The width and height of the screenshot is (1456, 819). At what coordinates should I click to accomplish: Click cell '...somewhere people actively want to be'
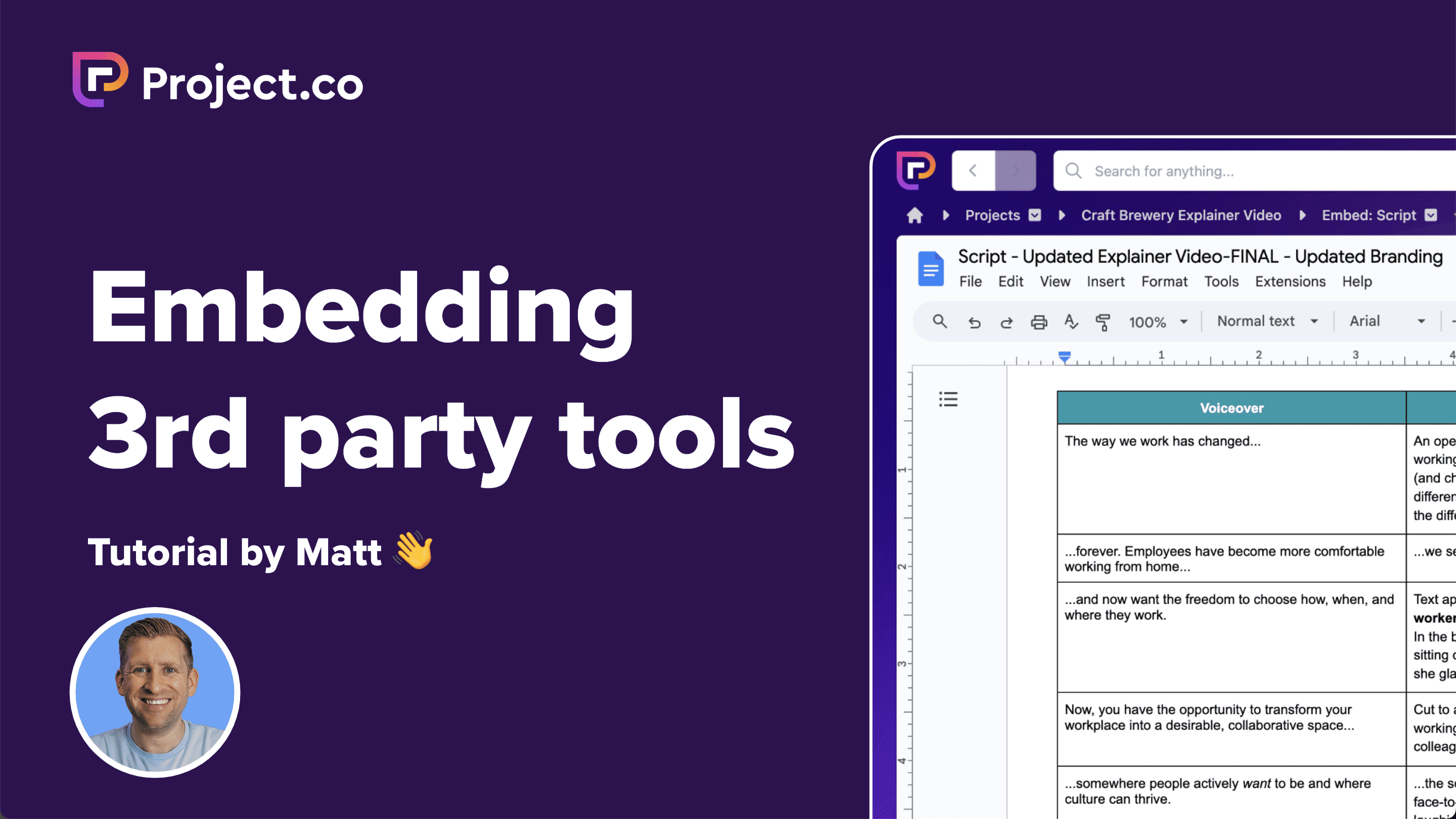click(x=1232, y=792)
